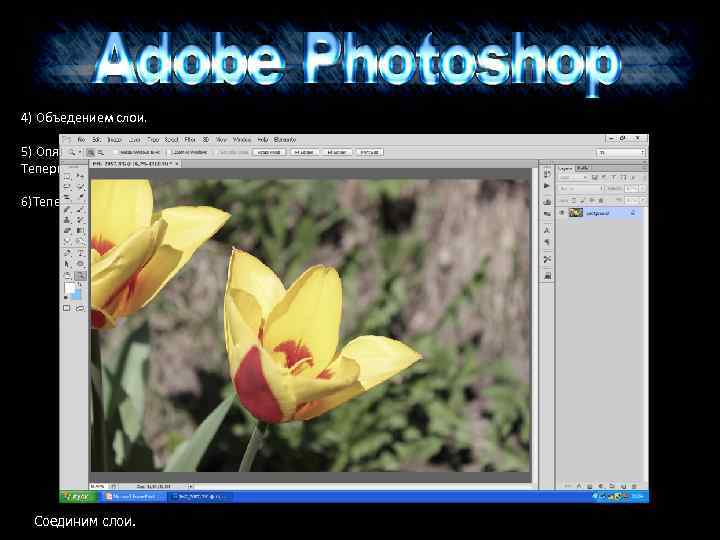Open the Image menu
720x540 pixels.
pos(114,140)
